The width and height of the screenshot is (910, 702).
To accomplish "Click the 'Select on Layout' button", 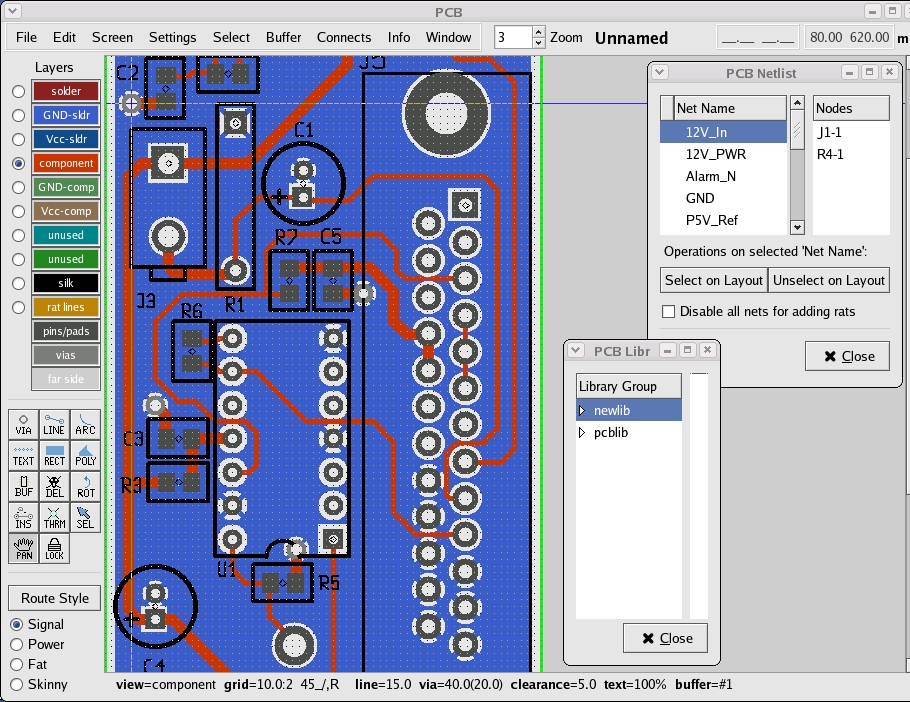I will tap(714, 280).
